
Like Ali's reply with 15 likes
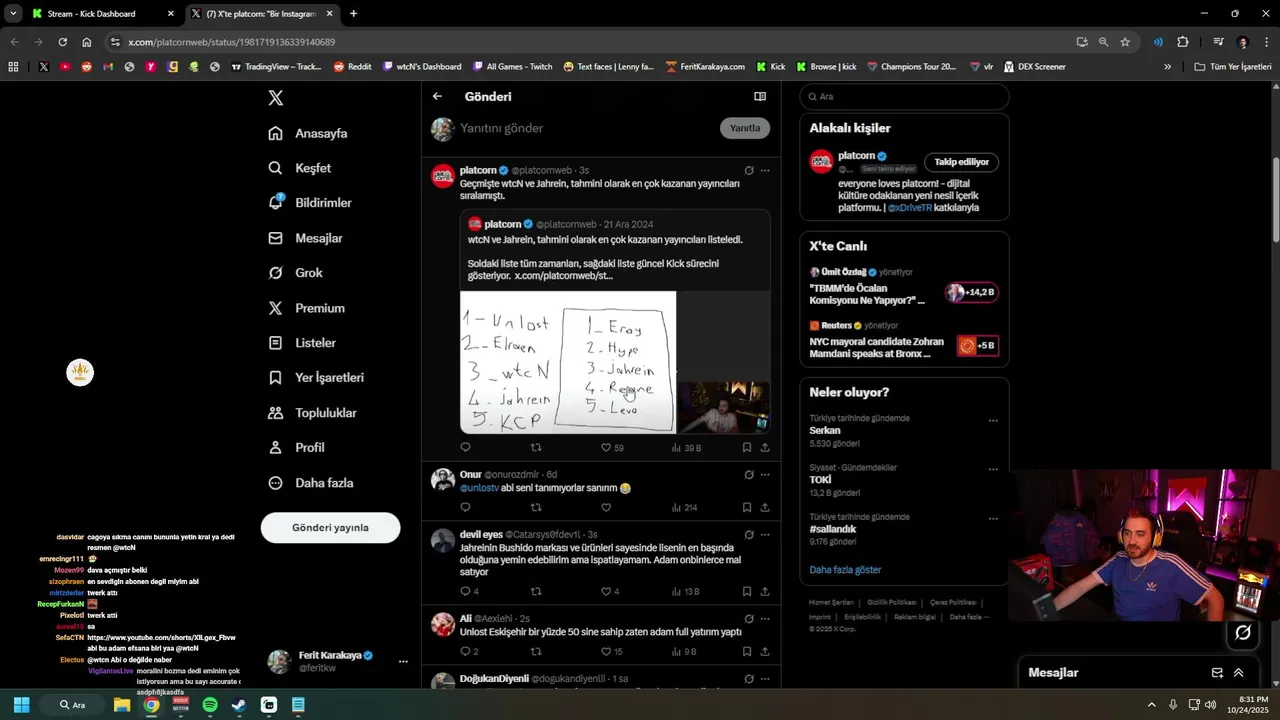[x=612, y=652]
